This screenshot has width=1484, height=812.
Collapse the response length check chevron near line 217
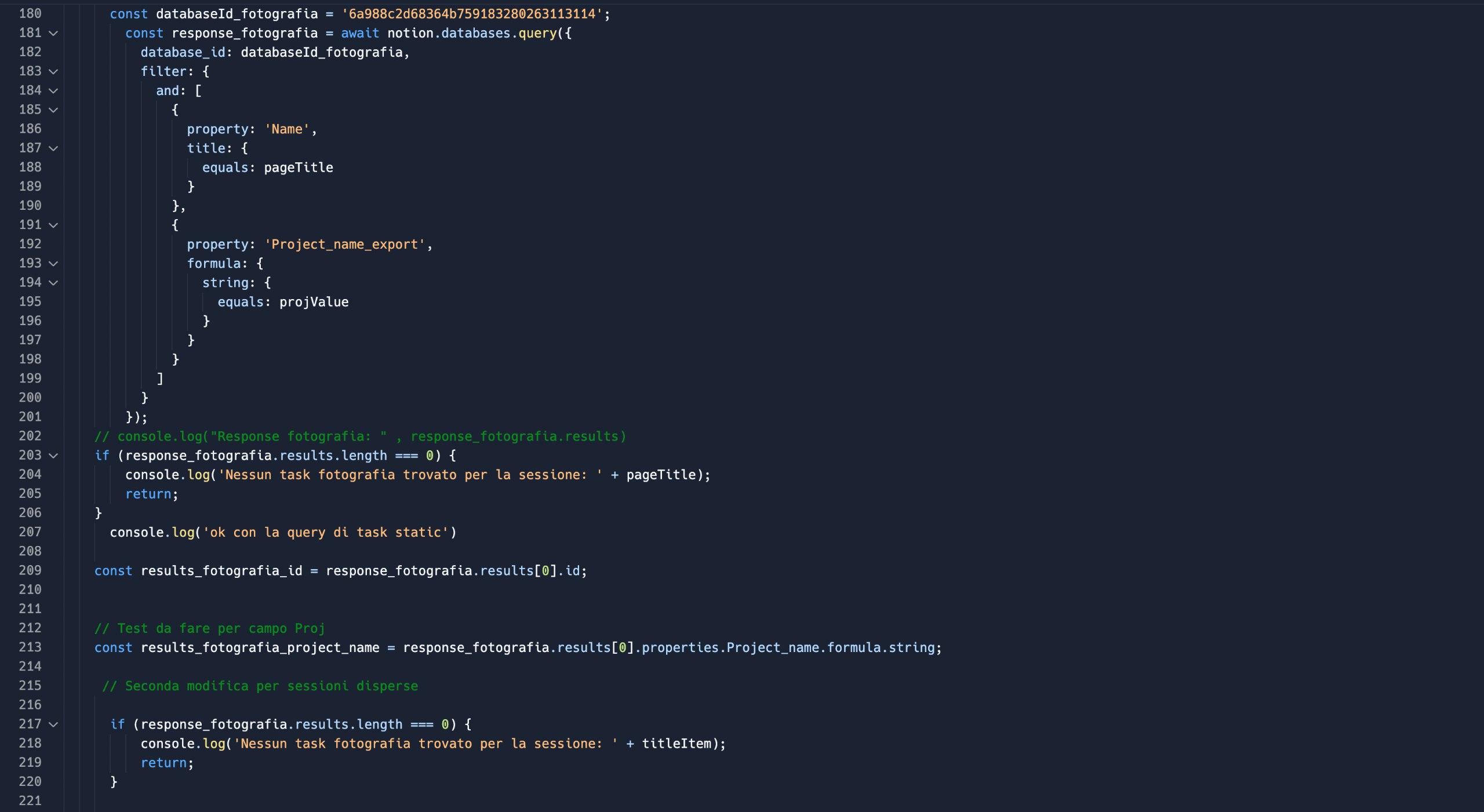pyautogui.click(x=53, y=724)
